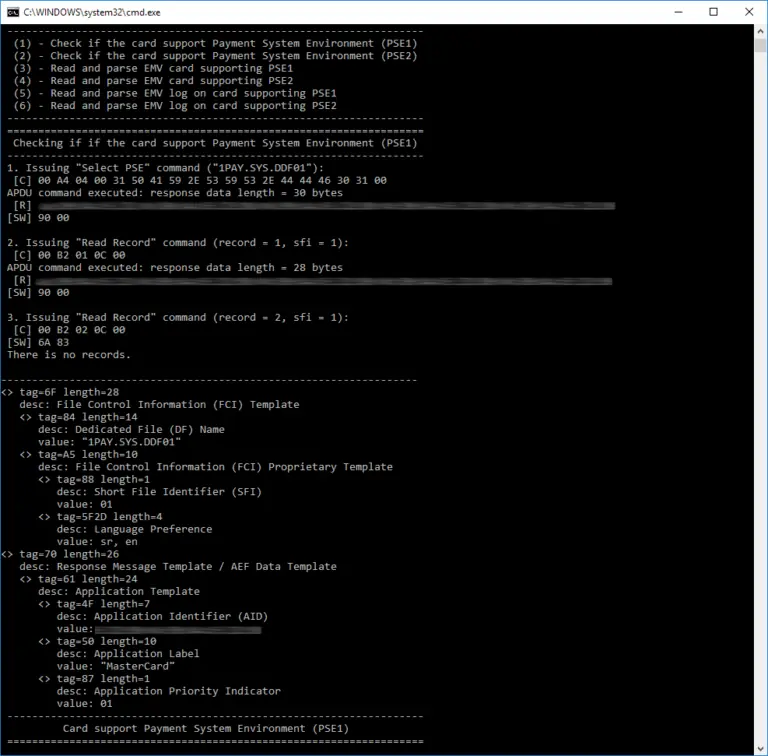Click line '3. Issuing "Read Record" command' record 2
Screen dimensions: 768x756
click(178, 317)
